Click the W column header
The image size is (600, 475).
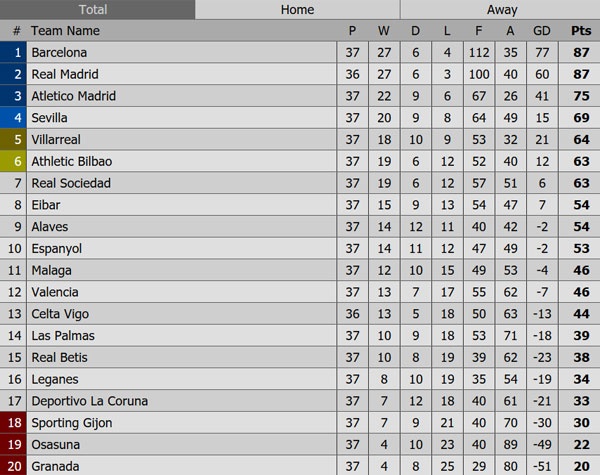coord(383,31)
